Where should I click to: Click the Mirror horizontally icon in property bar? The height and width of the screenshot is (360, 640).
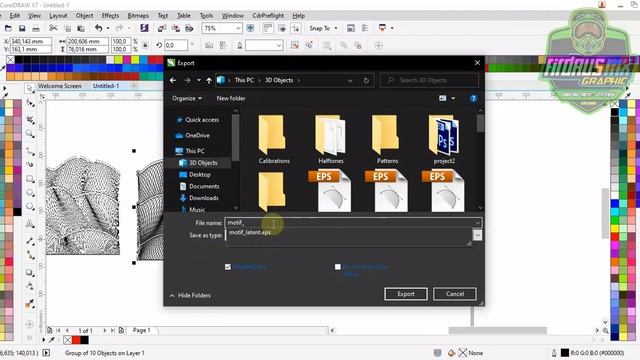(209, 45)
